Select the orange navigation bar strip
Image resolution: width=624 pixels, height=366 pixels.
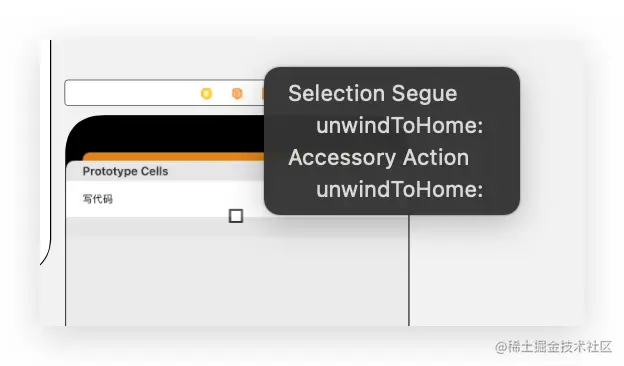[x=174, y=156]
